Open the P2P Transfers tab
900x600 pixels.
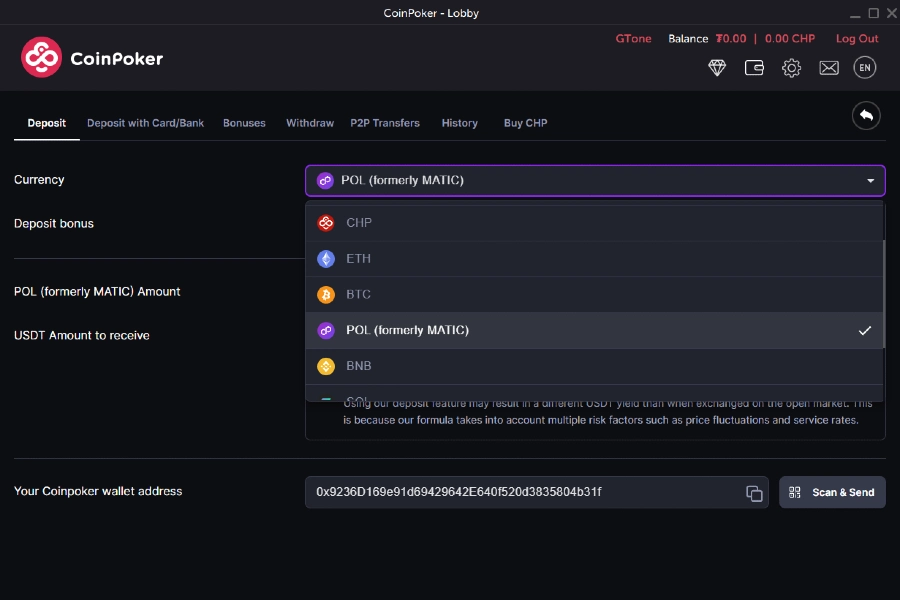[385, 123]
